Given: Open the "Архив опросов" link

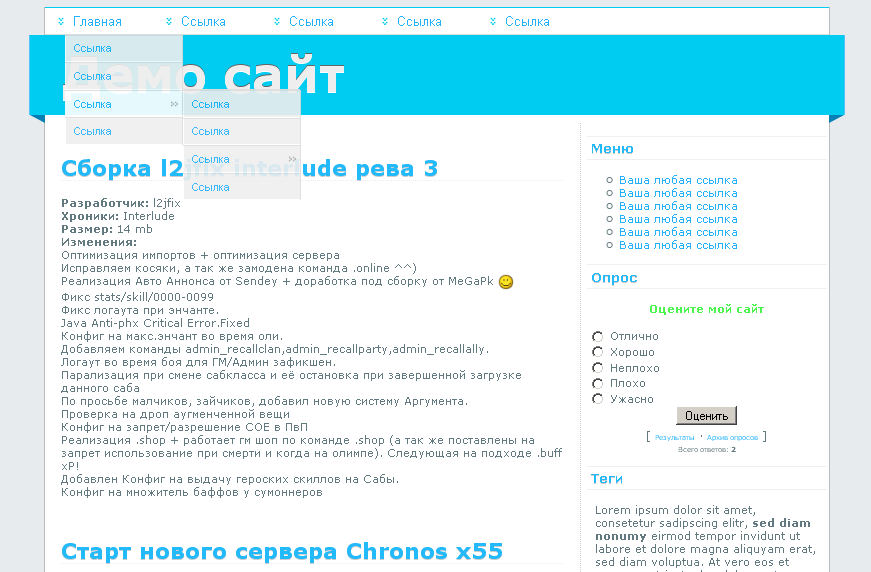Looking at the screenshot, I should [x=732, y=438].
